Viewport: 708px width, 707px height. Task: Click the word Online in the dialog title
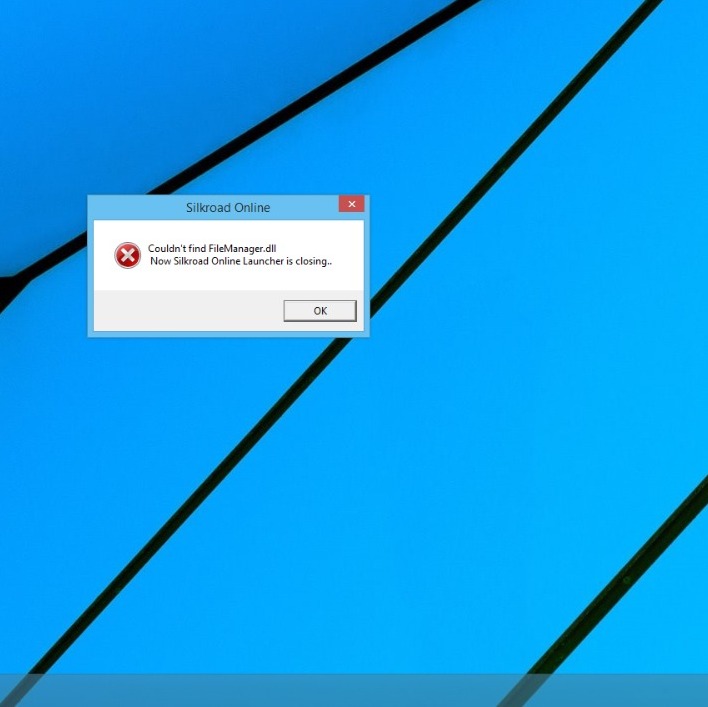click(251, 208)
